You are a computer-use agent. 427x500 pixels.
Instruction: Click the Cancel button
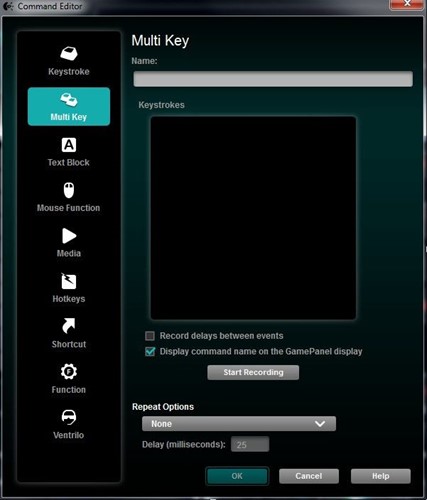click(x=309, y=476)
